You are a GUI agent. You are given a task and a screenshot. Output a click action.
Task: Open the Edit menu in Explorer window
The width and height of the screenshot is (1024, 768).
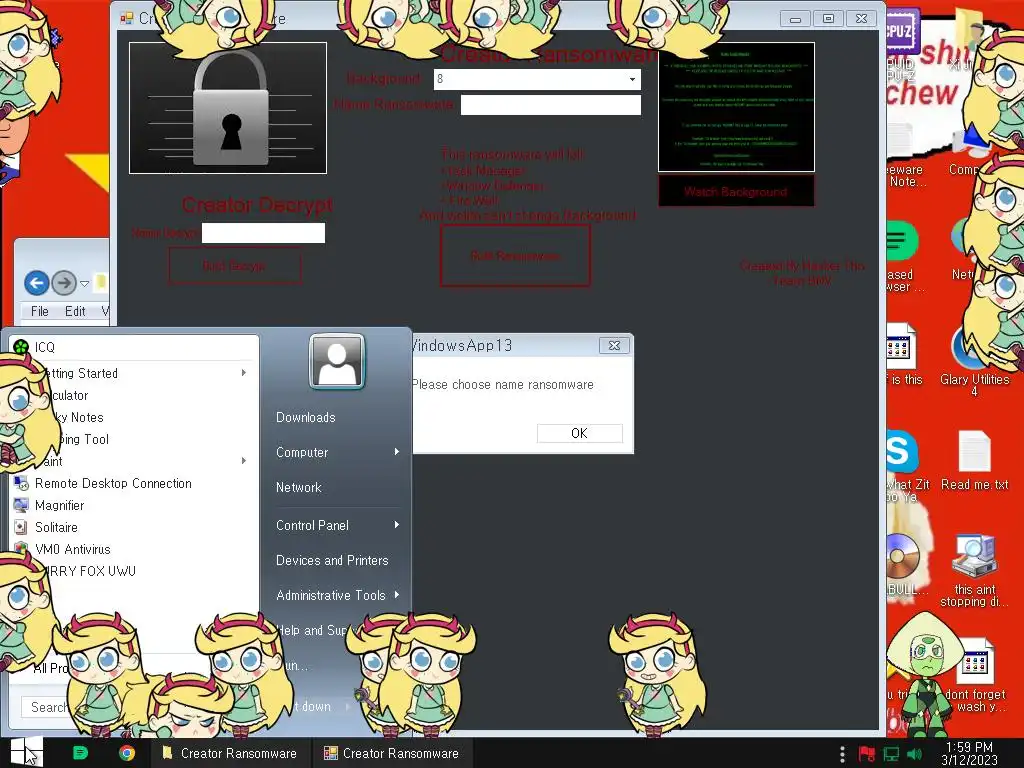point(74,312)
